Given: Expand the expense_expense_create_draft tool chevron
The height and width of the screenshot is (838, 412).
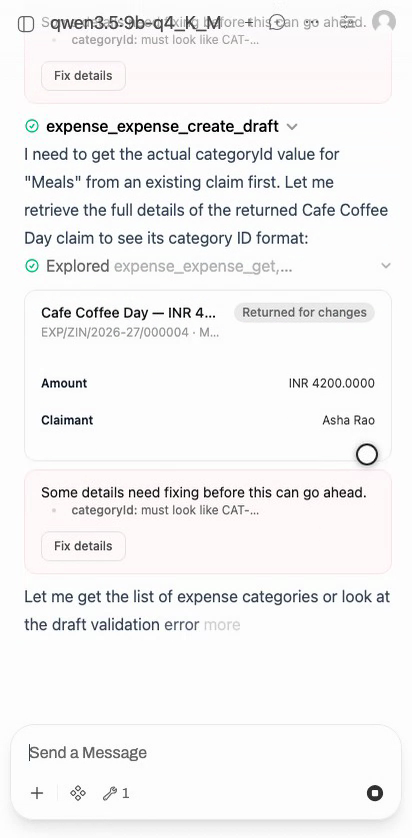Looking at the screenshot, I should [x=292, y=127].
